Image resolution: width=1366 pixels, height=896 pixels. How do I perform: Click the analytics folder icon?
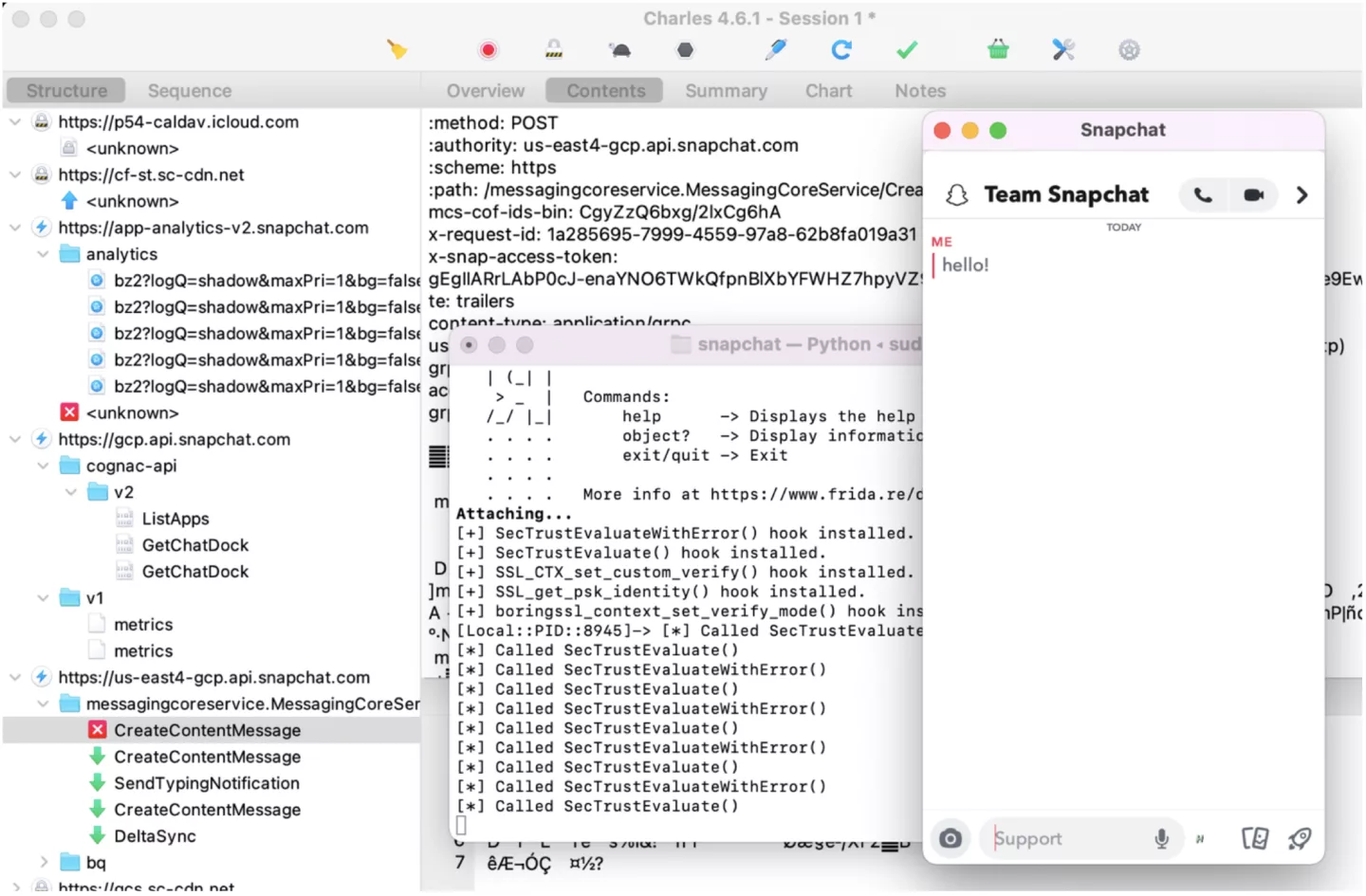pyautogui.click(x=69, y=254)
